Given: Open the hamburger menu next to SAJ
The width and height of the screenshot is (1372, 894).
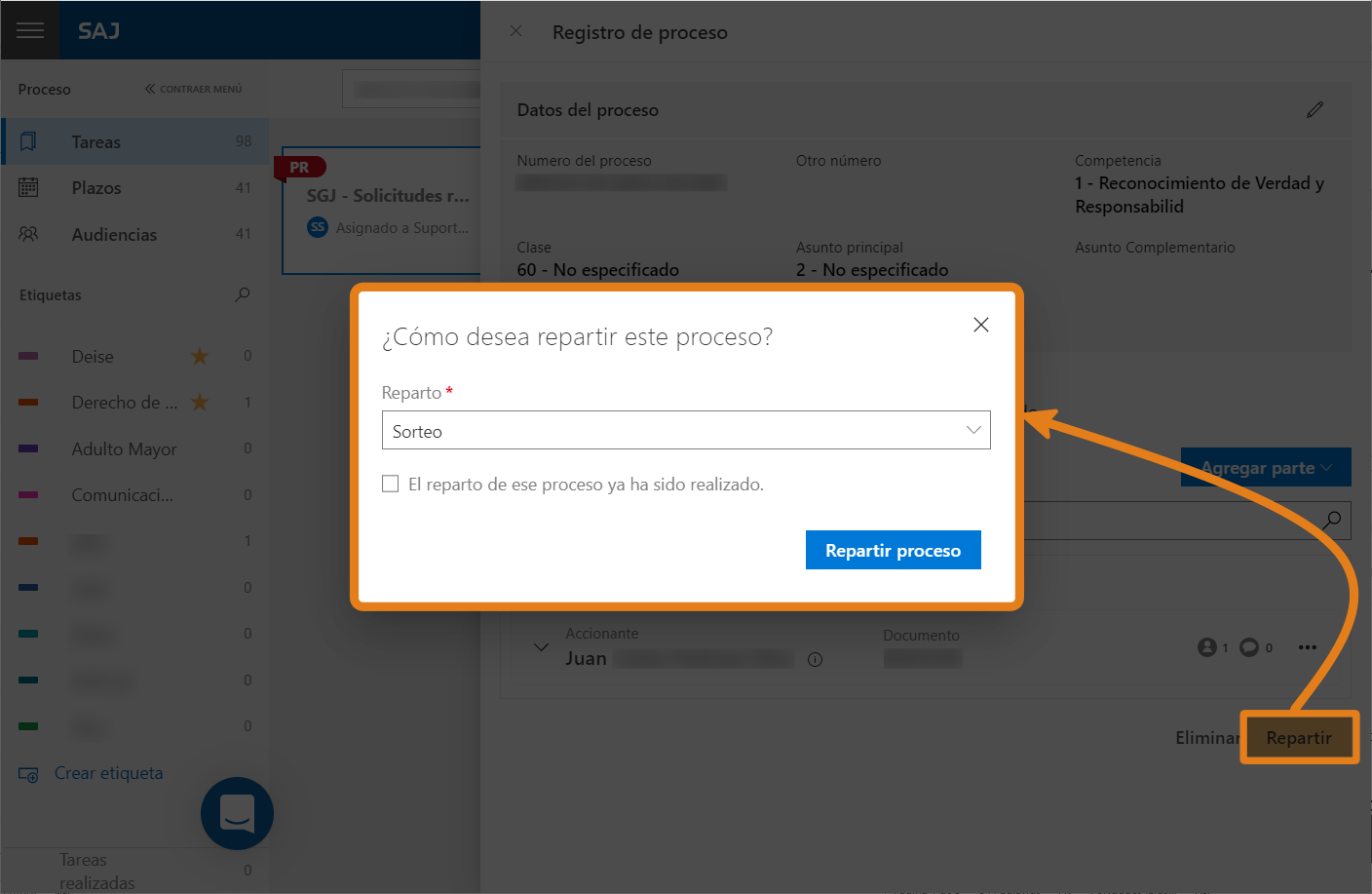Looking at the screenshot, I should (x=30, y=30).
